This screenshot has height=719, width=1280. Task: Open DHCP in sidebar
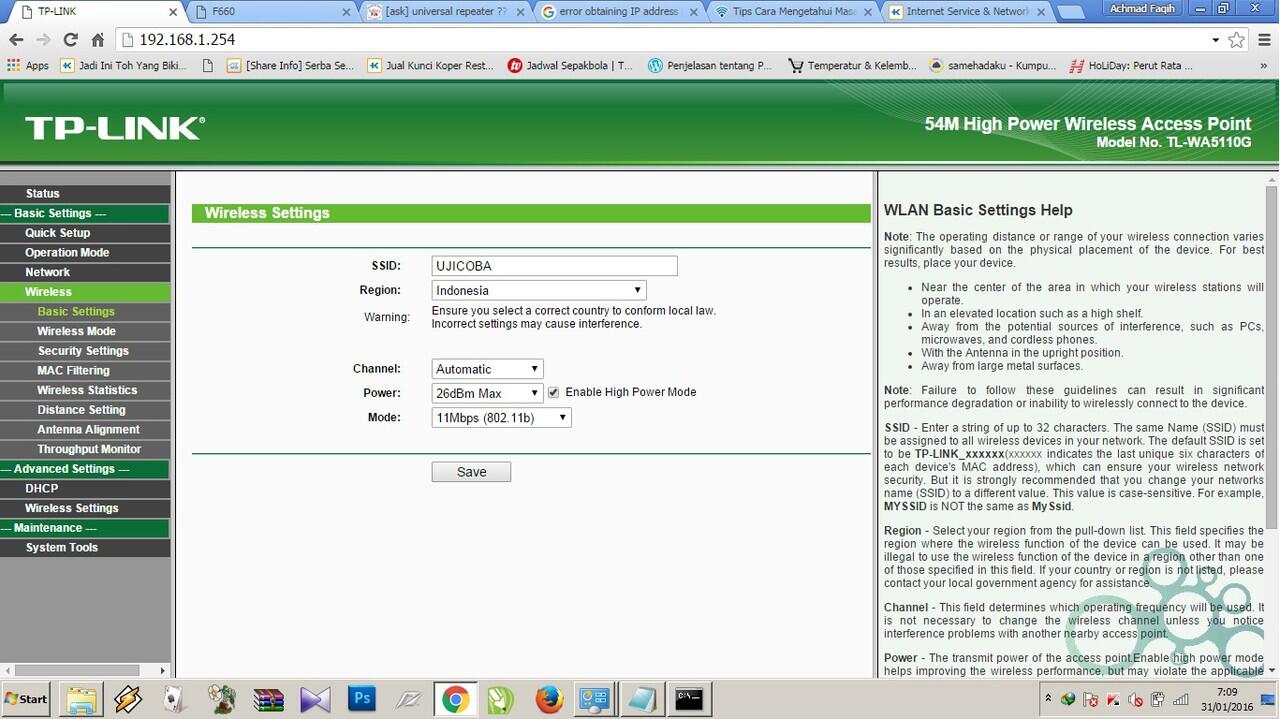coord(85,489)
